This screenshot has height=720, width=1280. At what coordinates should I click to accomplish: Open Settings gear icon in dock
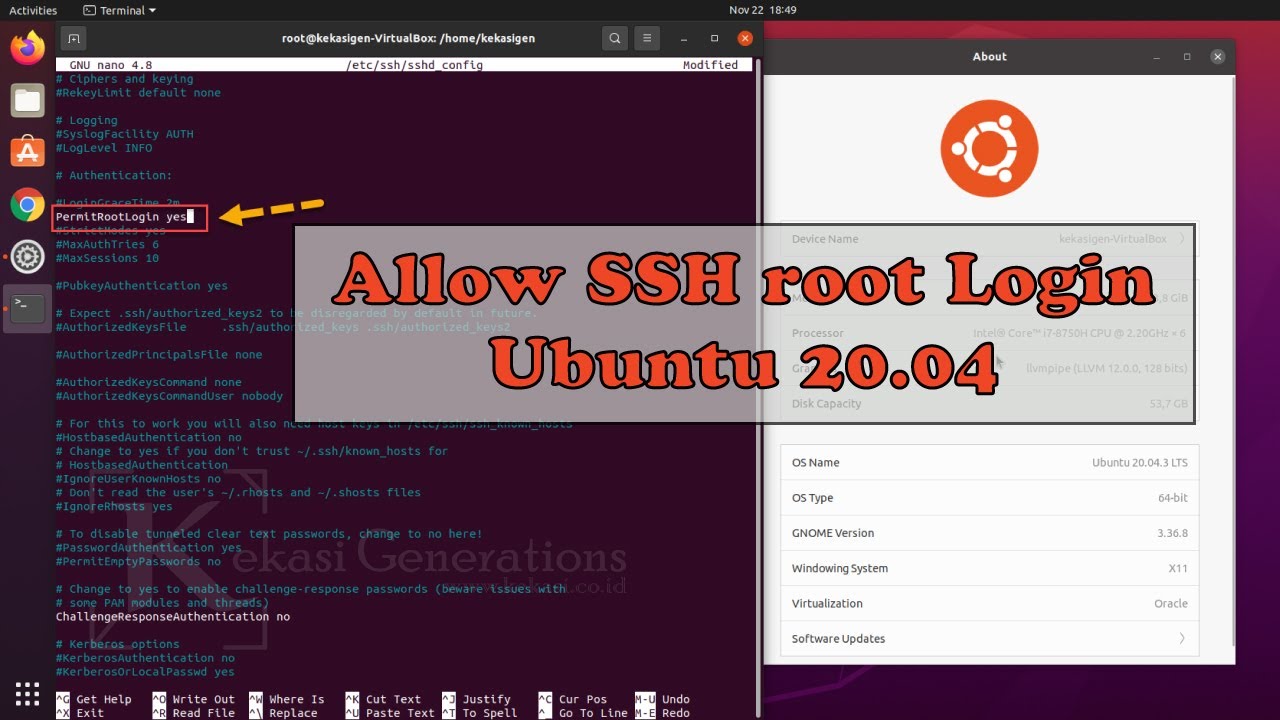(28, 257)
